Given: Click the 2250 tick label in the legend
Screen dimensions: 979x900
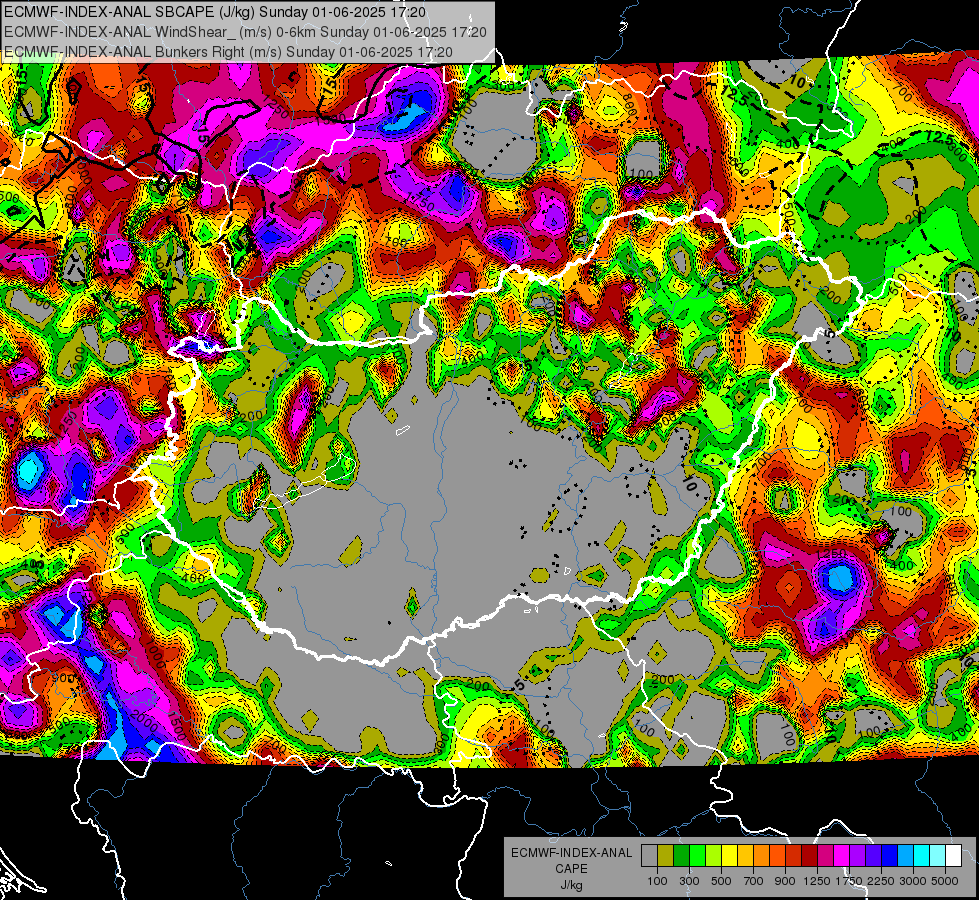Looking at the screenshot, I should [x=881, y=881].
